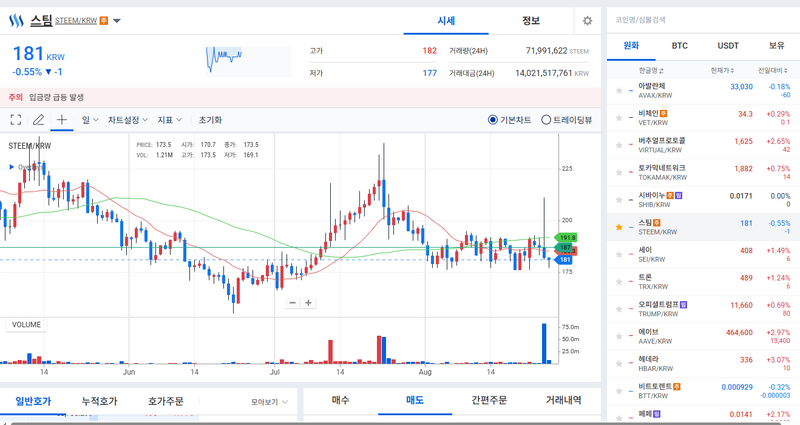This screenshot has height=425, width=800.
Task: Sort list by 전일대비 column
Action: tap(773, 70)
